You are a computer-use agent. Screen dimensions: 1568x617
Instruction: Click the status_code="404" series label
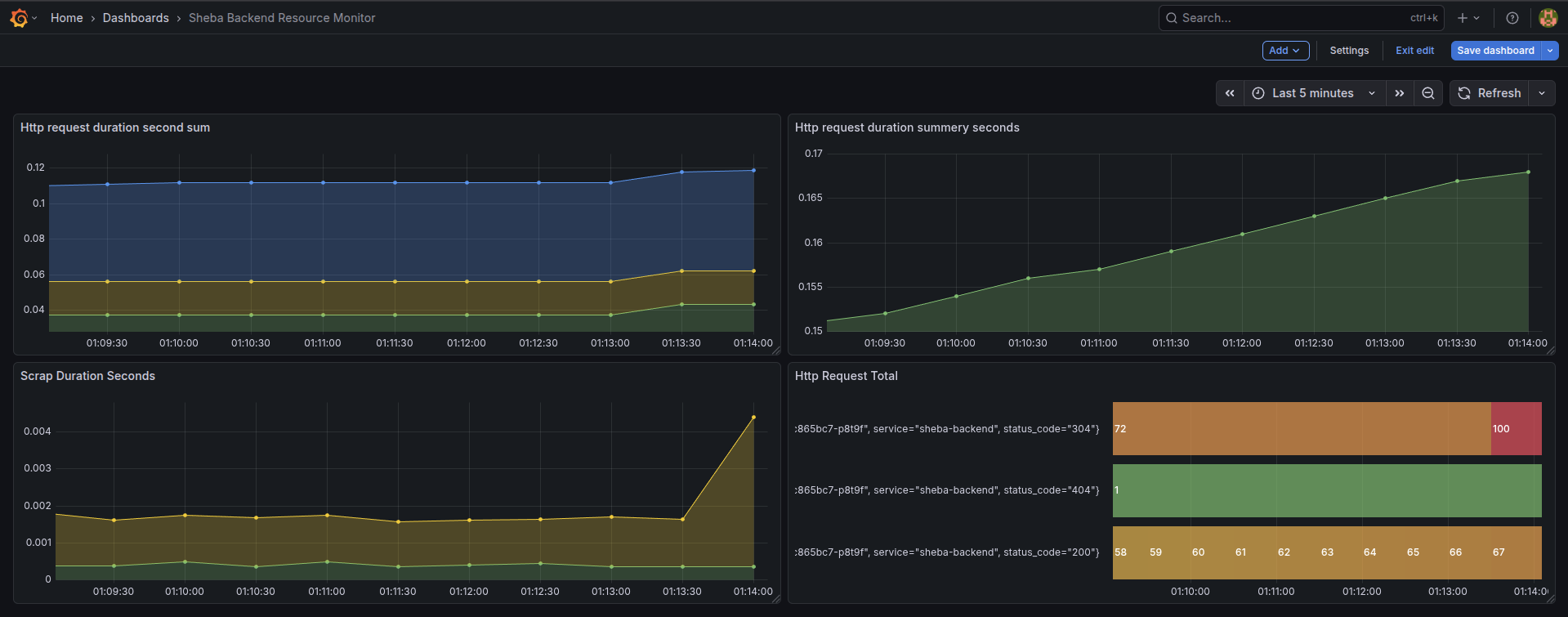pos(947,490)
